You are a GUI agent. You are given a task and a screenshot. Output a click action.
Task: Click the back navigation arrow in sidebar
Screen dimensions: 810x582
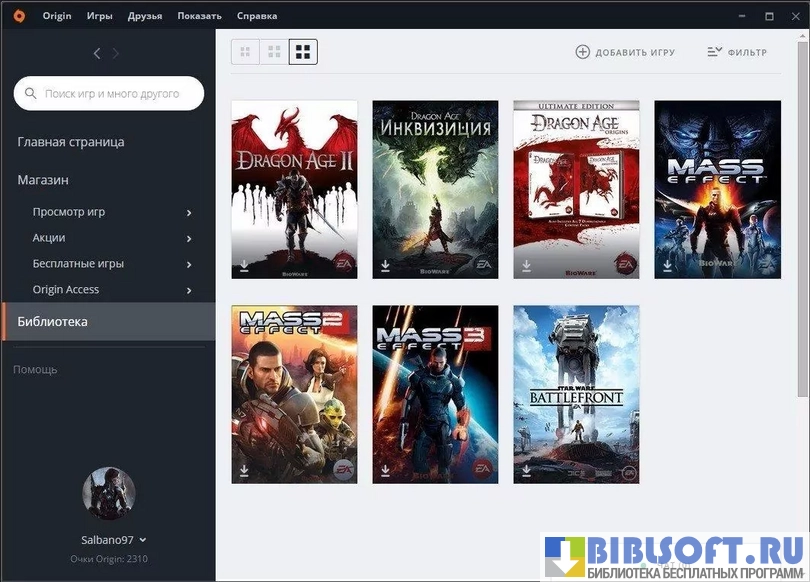click(x=97, y=53)
